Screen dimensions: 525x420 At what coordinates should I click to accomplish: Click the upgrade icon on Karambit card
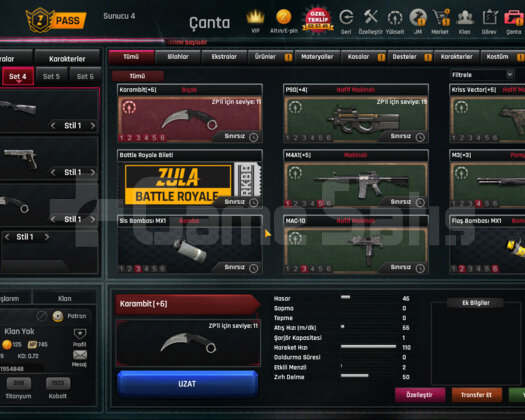click(129, 108)
